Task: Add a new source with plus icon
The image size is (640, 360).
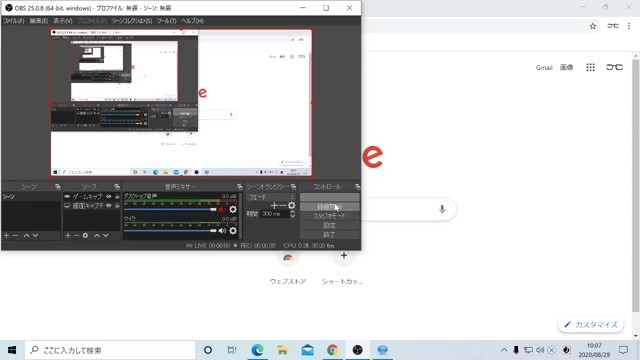Action: (x=68, y=236)
